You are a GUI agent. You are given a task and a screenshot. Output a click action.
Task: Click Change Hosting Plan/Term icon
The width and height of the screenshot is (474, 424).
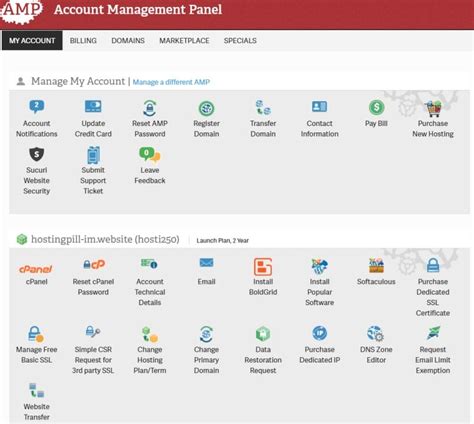pos(150,334)
